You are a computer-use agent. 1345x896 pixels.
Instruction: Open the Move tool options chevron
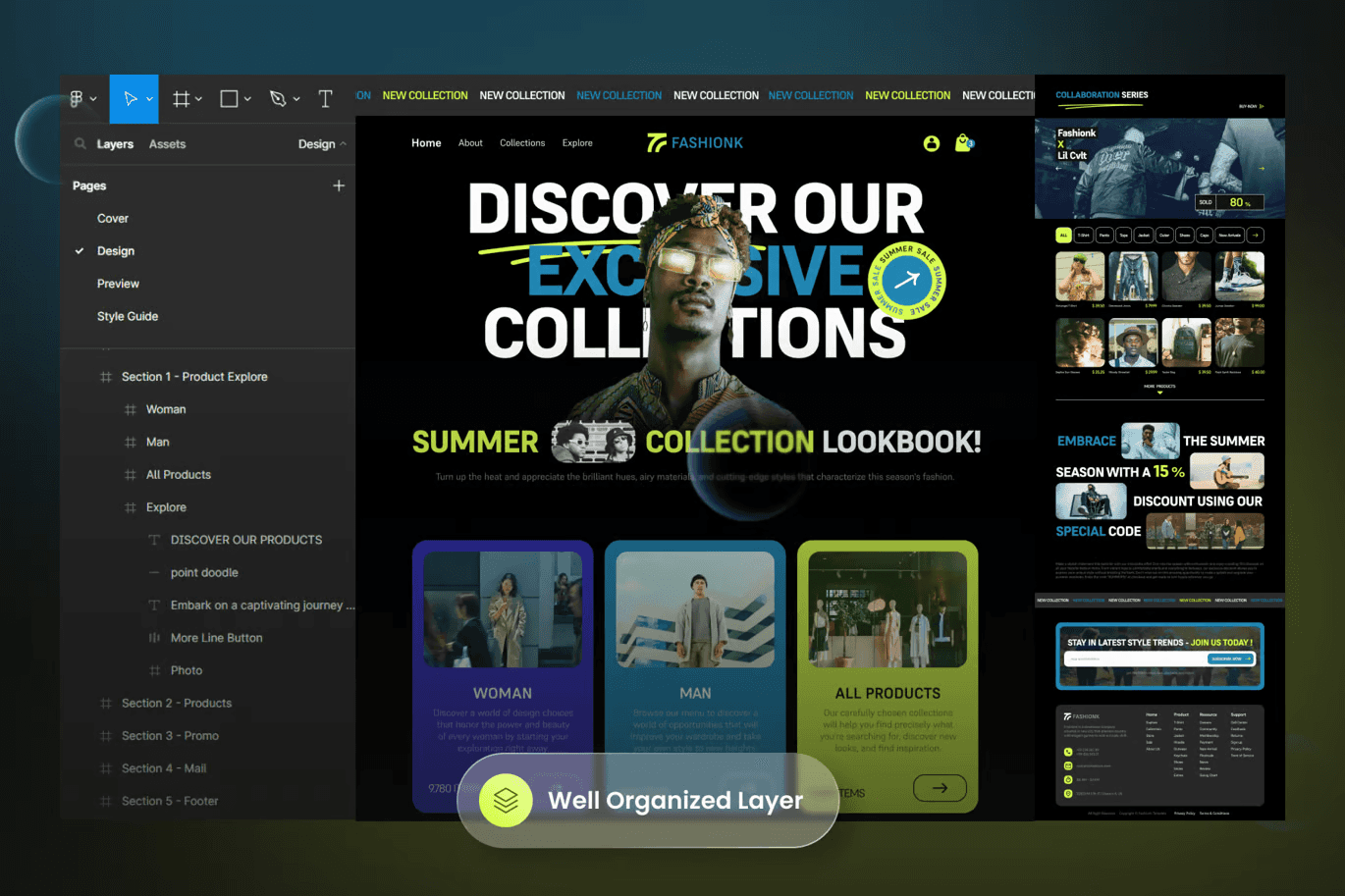pyautogui.click(x=149, y=99)
